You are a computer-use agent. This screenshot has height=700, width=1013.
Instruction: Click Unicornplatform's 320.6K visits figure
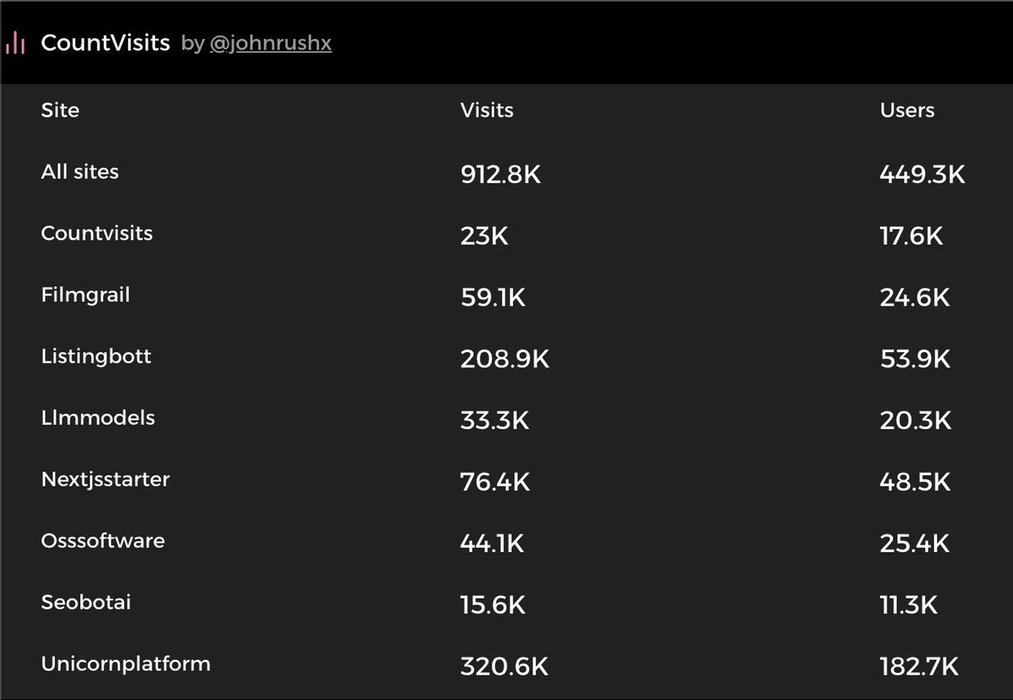(x=504, y=666)
